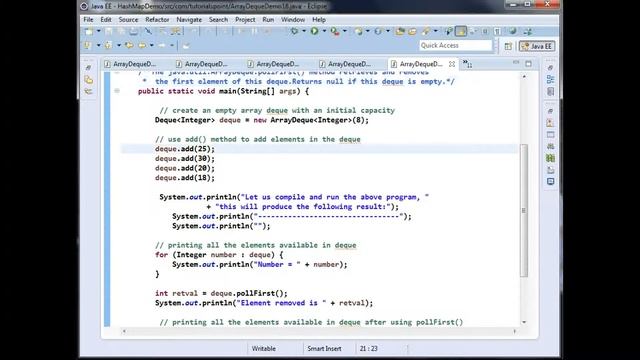Maximize the editor area
The width and height of the screenshot is (640, 360).
(529, 63)
